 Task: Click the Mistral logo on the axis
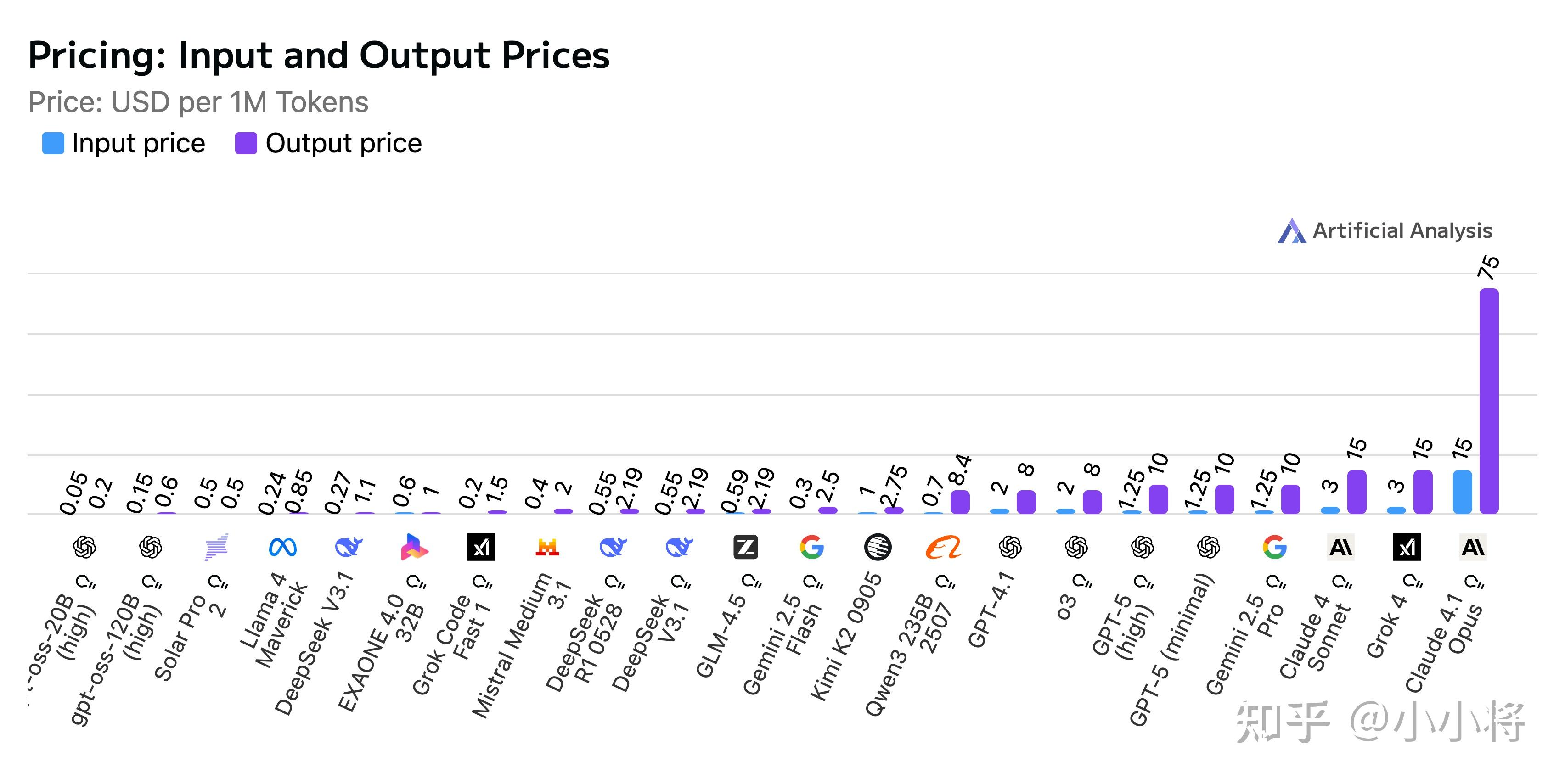tap(547, 547)
